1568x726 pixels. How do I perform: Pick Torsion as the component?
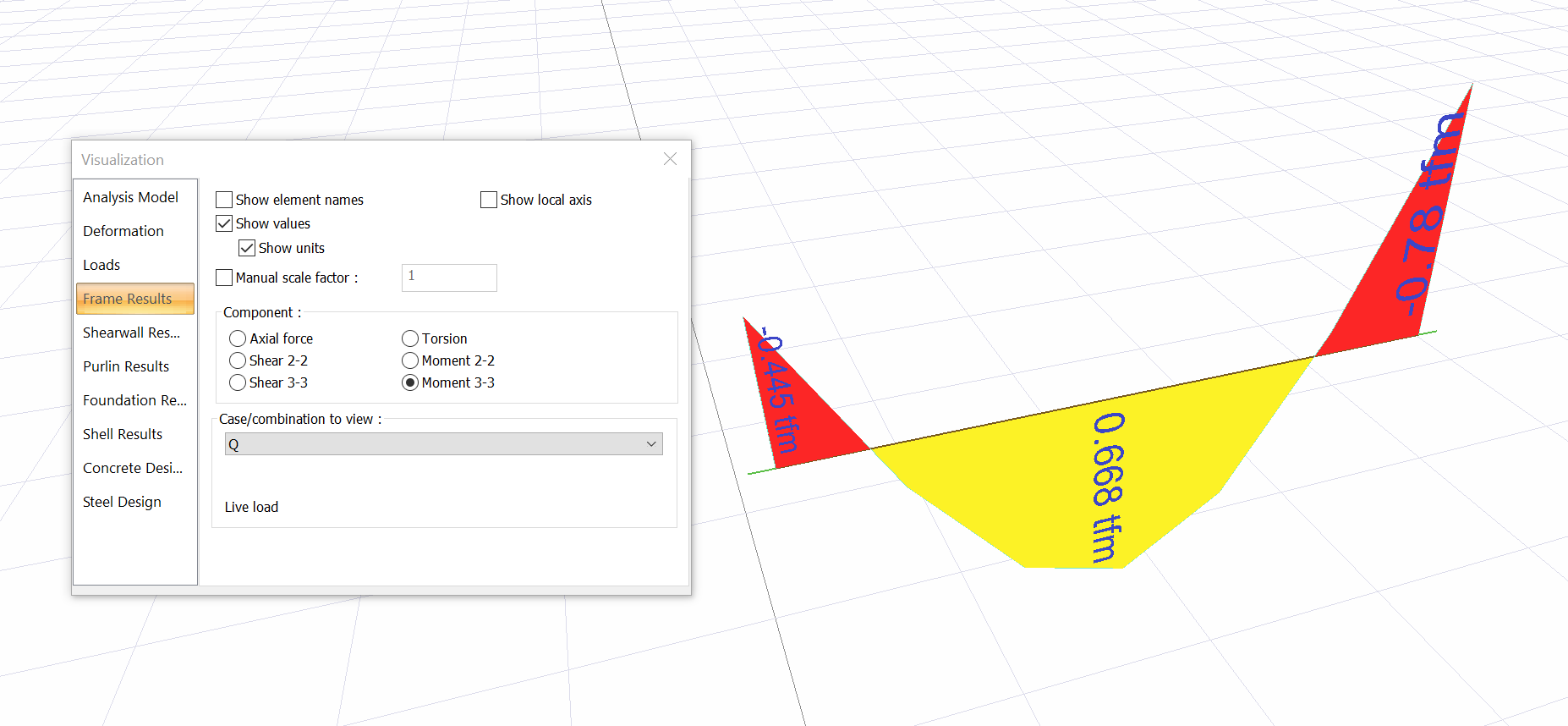[x=410, y=338]
